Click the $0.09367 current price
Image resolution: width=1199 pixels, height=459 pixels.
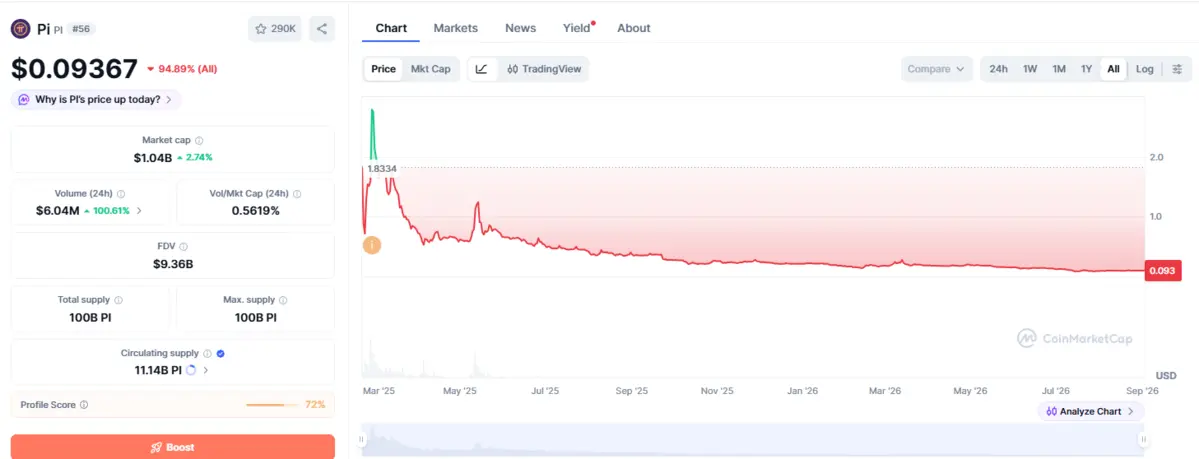coord(74,69)
